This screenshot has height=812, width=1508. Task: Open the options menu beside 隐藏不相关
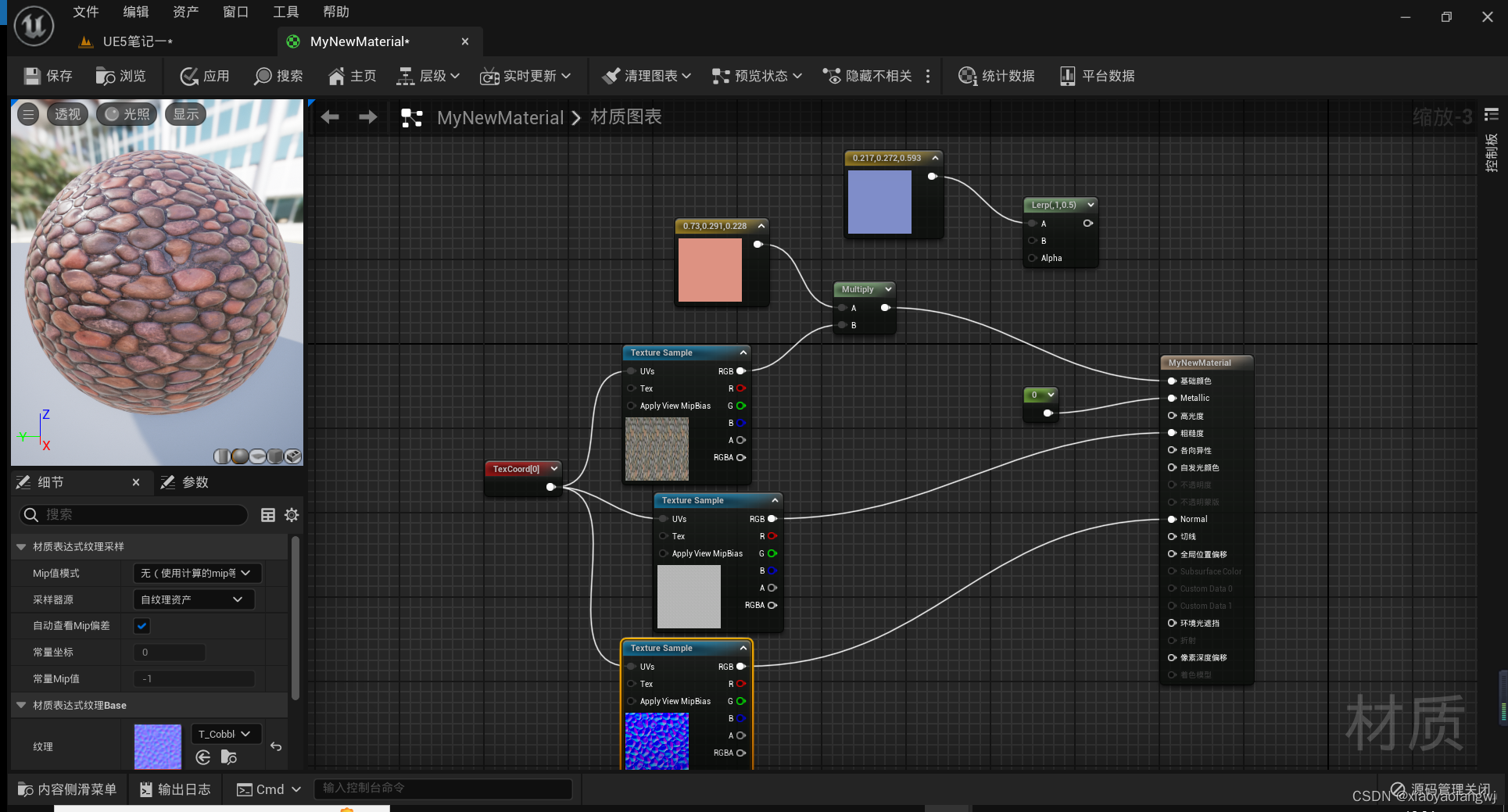pos(928,76)
